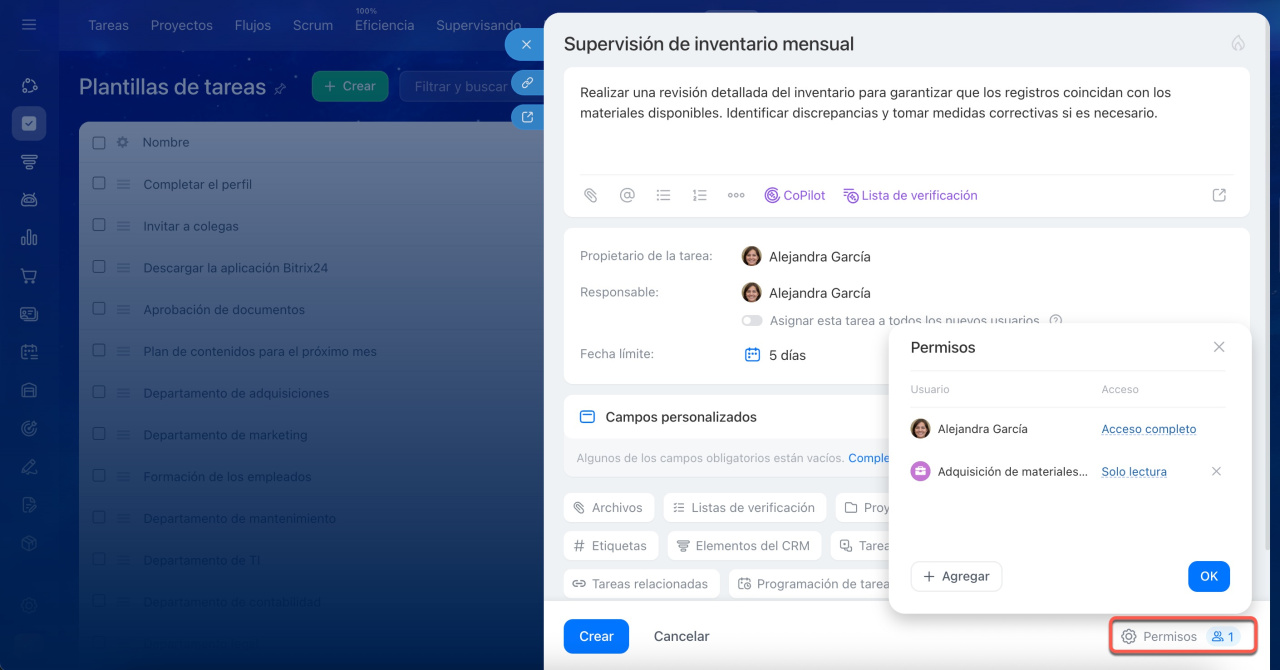
Task: Check the box for Departamento de adquisiciones
Action: 99,392
